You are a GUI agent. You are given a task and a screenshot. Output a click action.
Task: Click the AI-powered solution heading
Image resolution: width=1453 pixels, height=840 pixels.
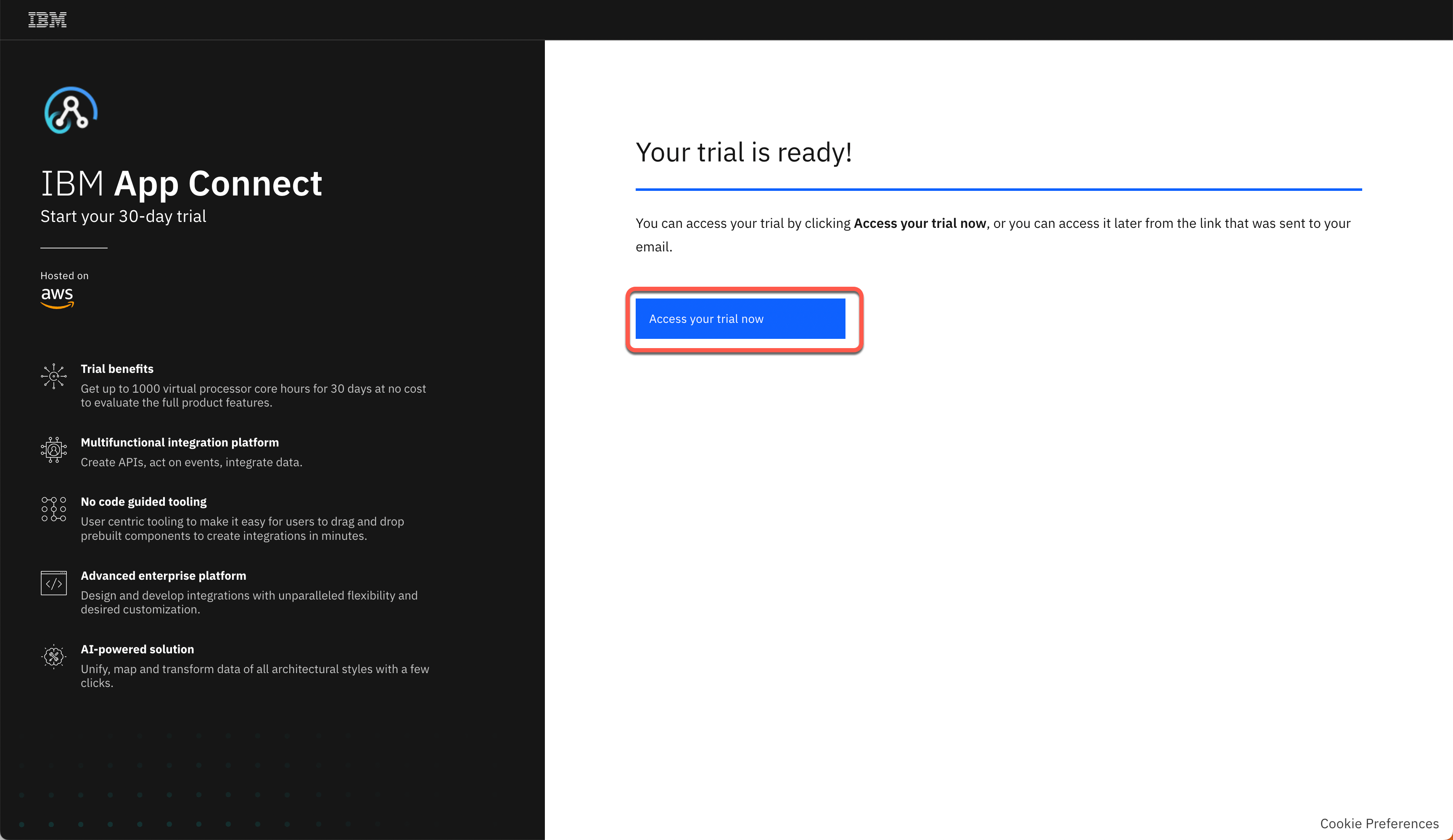tap(137, 649)
